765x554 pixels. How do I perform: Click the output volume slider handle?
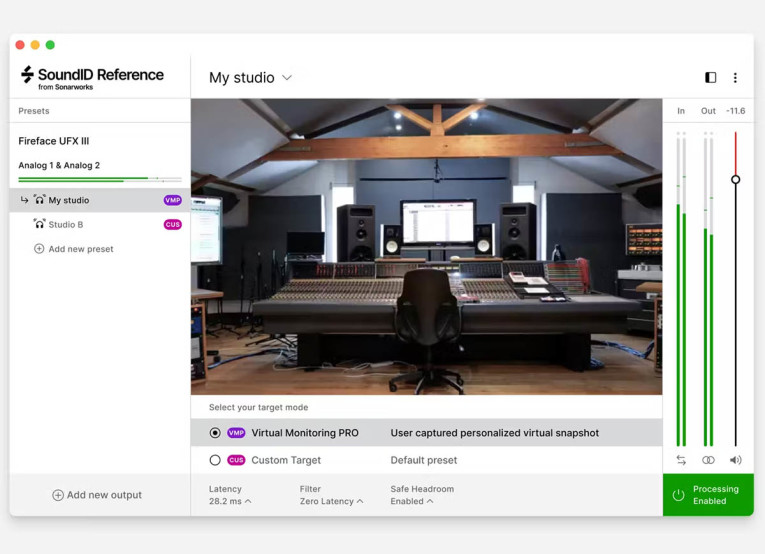[735, 180]
